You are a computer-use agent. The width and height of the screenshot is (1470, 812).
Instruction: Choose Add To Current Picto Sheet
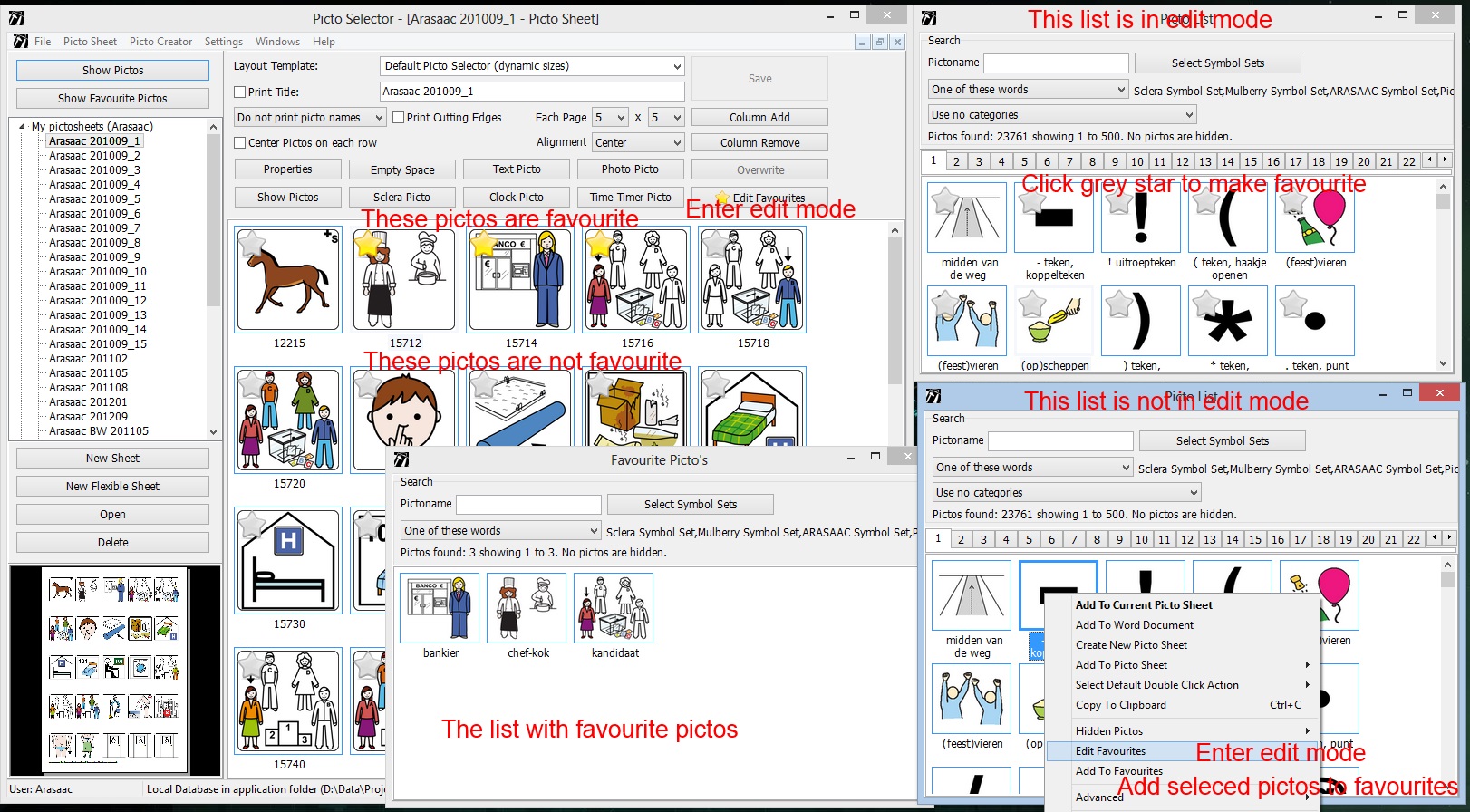(1144, 605)
